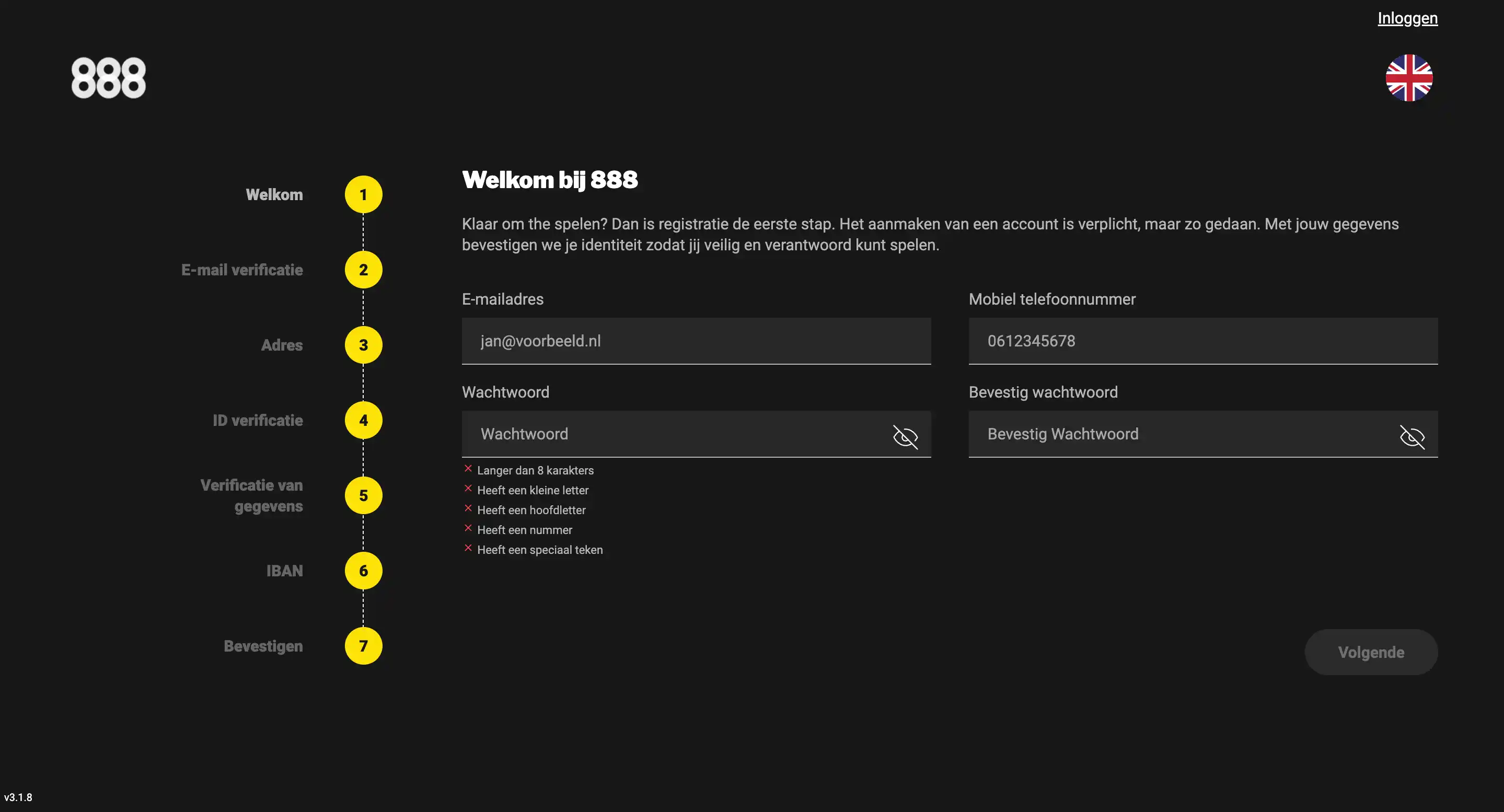Focus the Bevestig Wachtwoord input field
This screenshot has height=812, width=1504.
coord(1203,434)
